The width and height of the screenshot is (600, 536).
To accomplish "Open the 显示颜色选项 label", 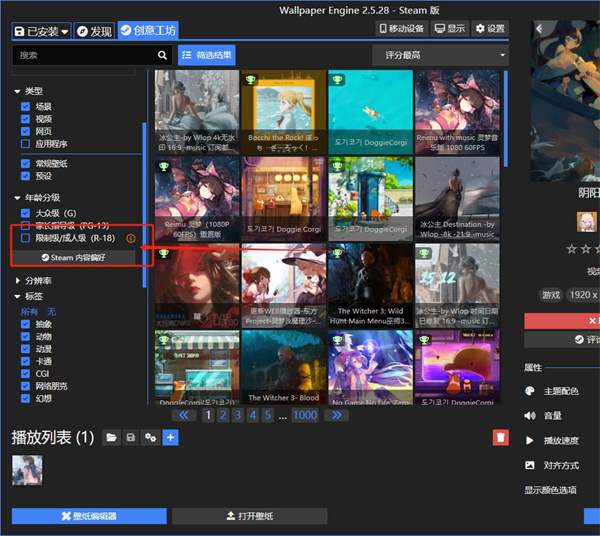I will (x=550, y=490).
